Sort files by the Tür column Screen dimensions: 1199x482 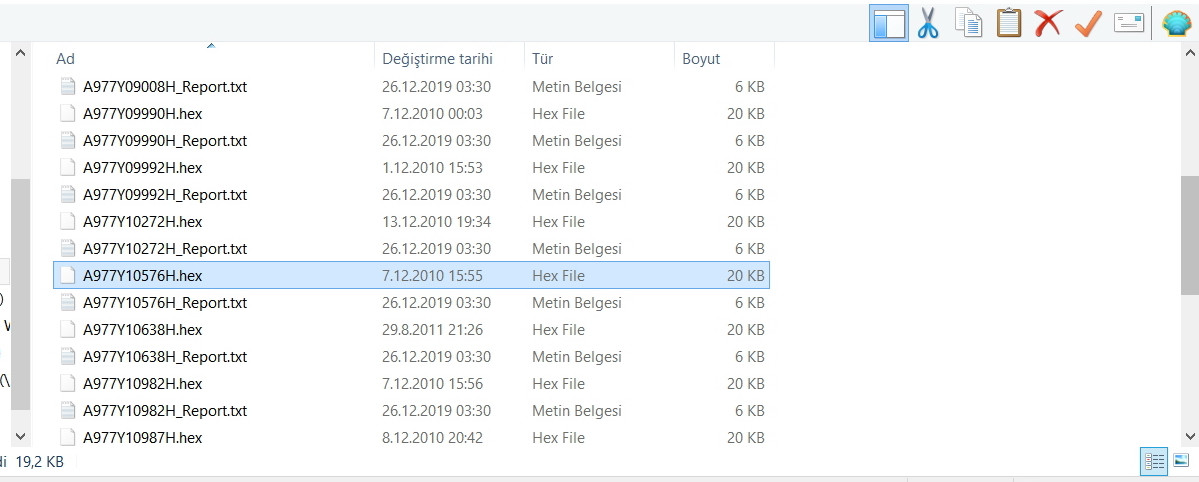(542, 59)
